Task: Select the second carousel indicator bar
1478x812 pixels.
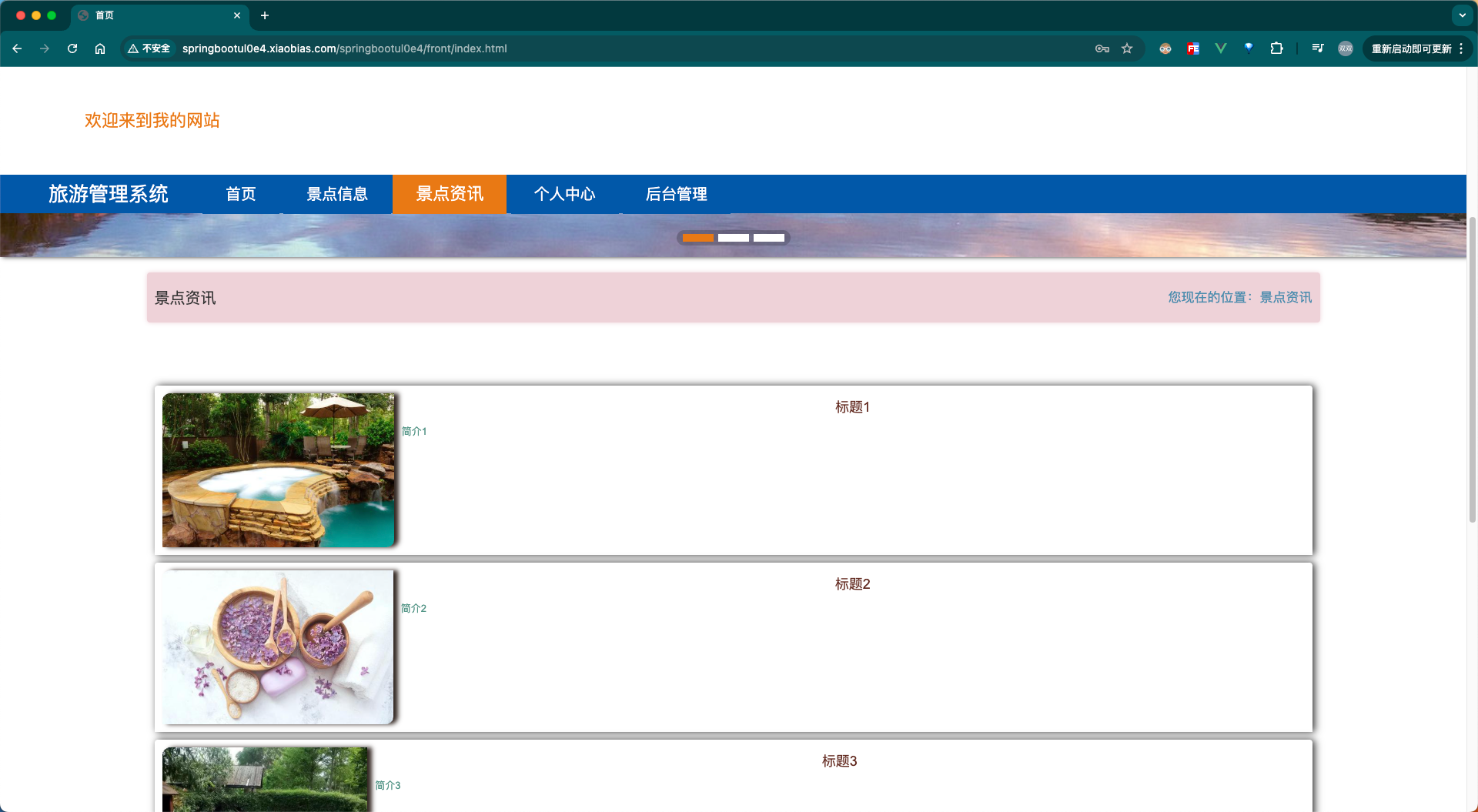Action: click(x=734, y=238)
